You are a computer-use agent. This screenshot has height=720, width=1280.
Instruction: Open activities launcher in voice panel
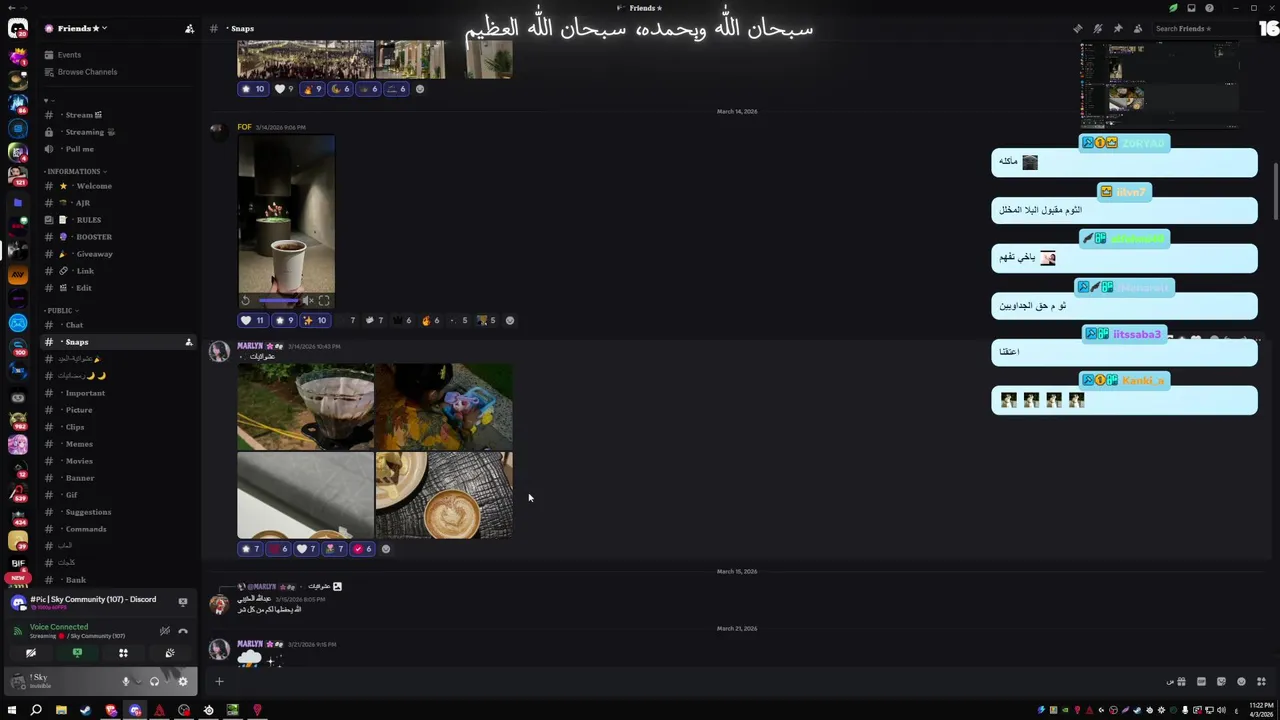click(123, 653)
